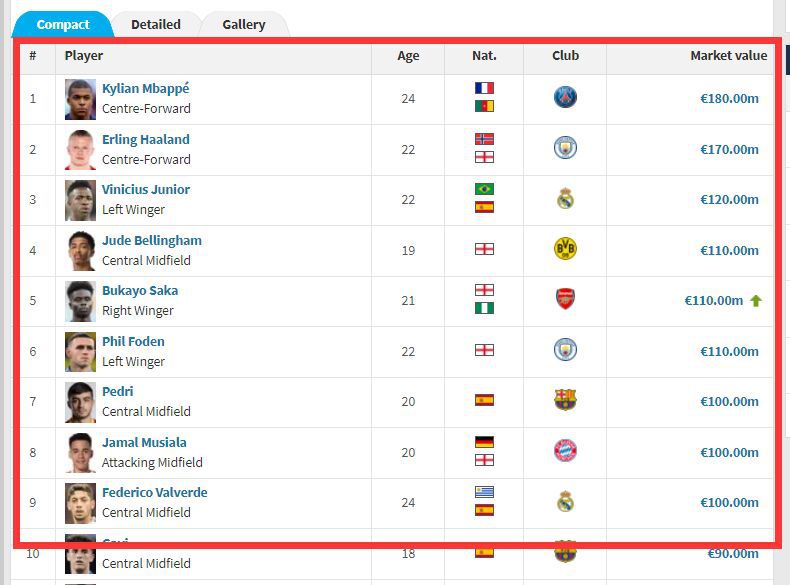Click the FC Barcelona crest beside Pedri

pos(565,401)
